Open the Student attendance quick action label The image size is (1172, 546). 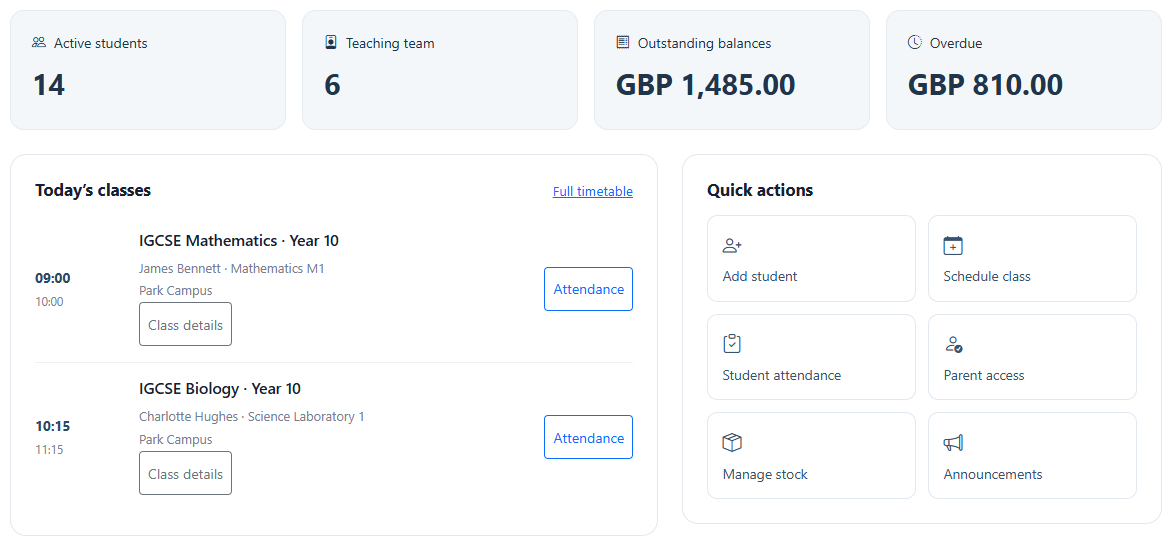click(782, 375)
